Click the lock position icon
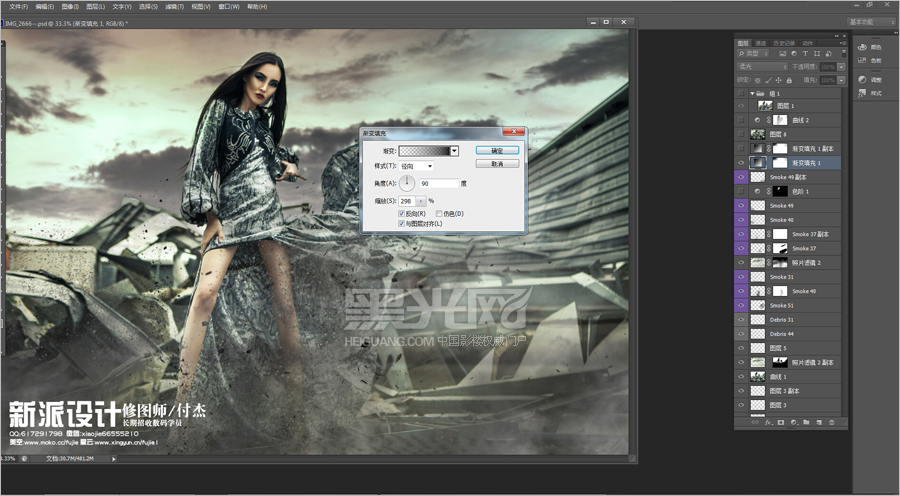The width and height of the screenshot is (900, 496). tap(779, 80)
